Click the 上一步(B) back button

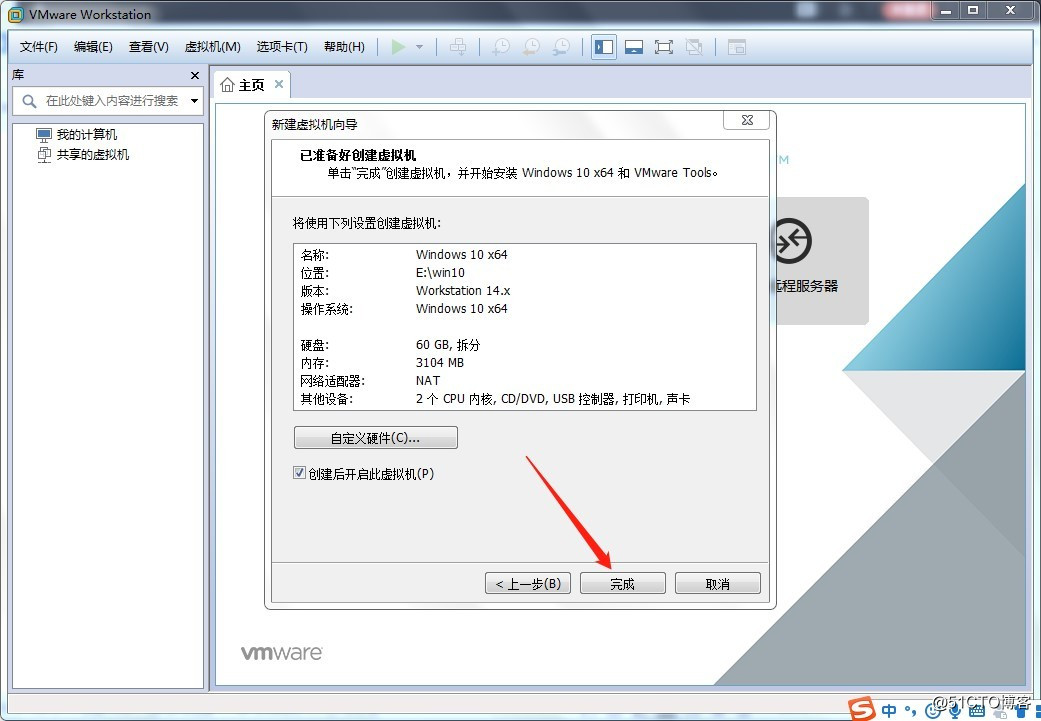[x=528, y=584]
